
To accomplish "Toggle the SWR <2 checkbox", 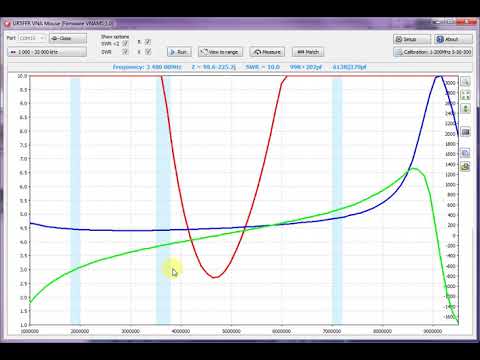I will (125, 43).
